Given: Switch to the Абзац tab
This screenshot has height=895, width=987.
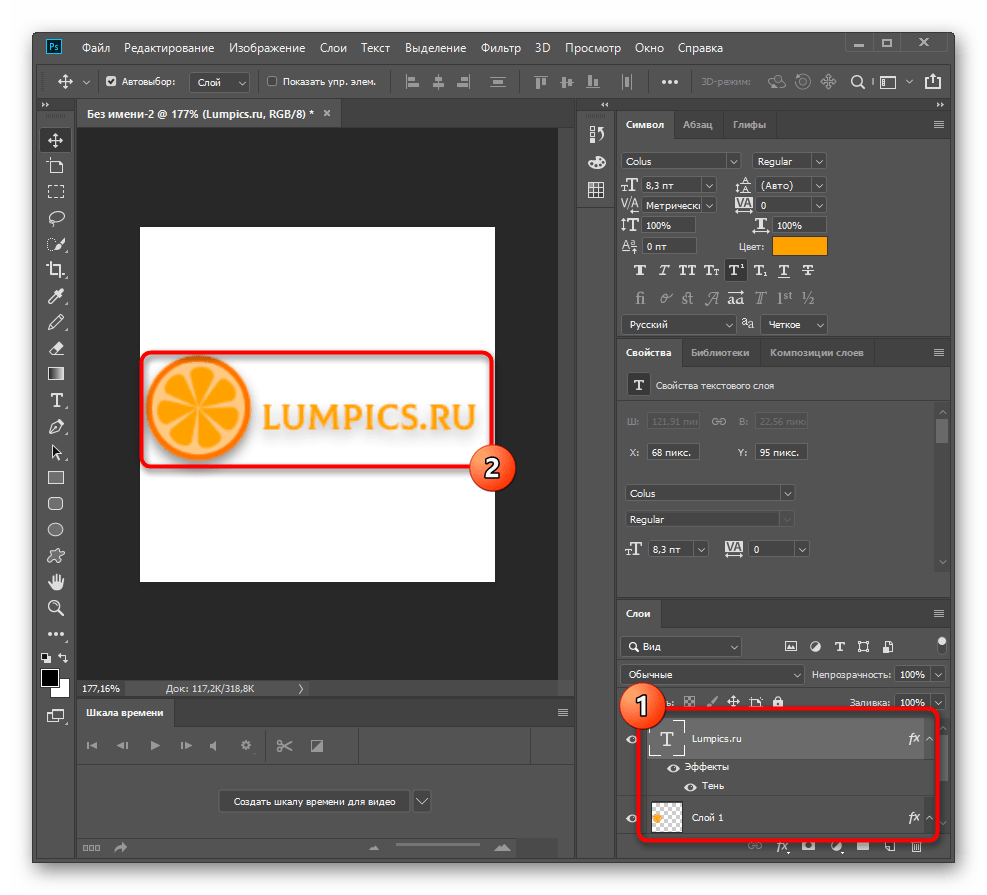Looking at the screenshot, I should [x=697, y=125].
